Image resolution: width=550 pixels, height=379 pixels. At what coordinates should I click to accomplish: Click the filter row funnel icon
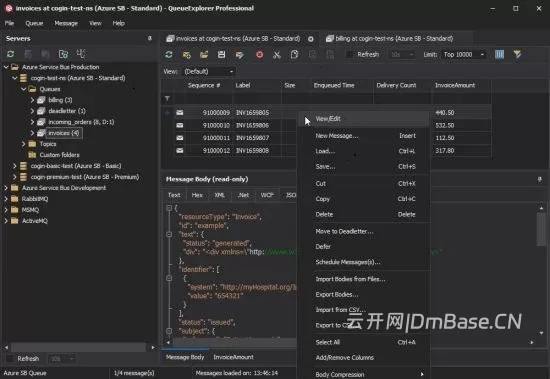[x=167, y=99]
